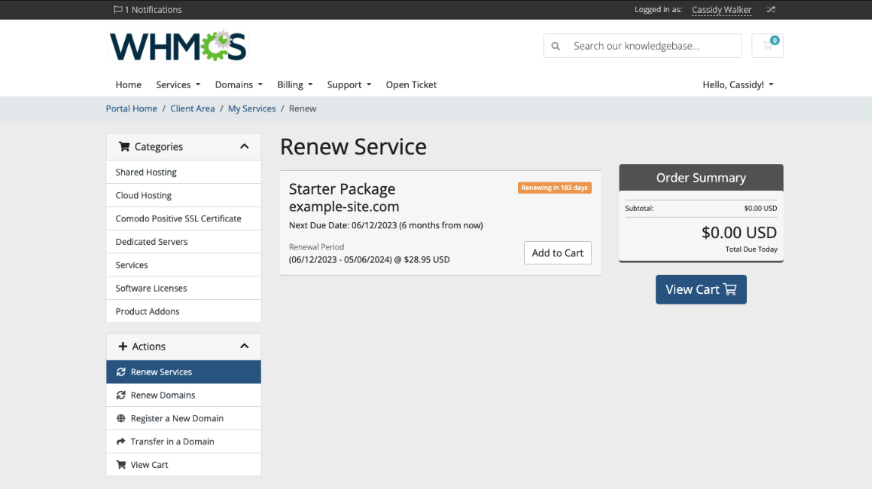Click the return-to-admin shuffle icon
This screenshot has width=872, height=491.
(x=771, y=9)
